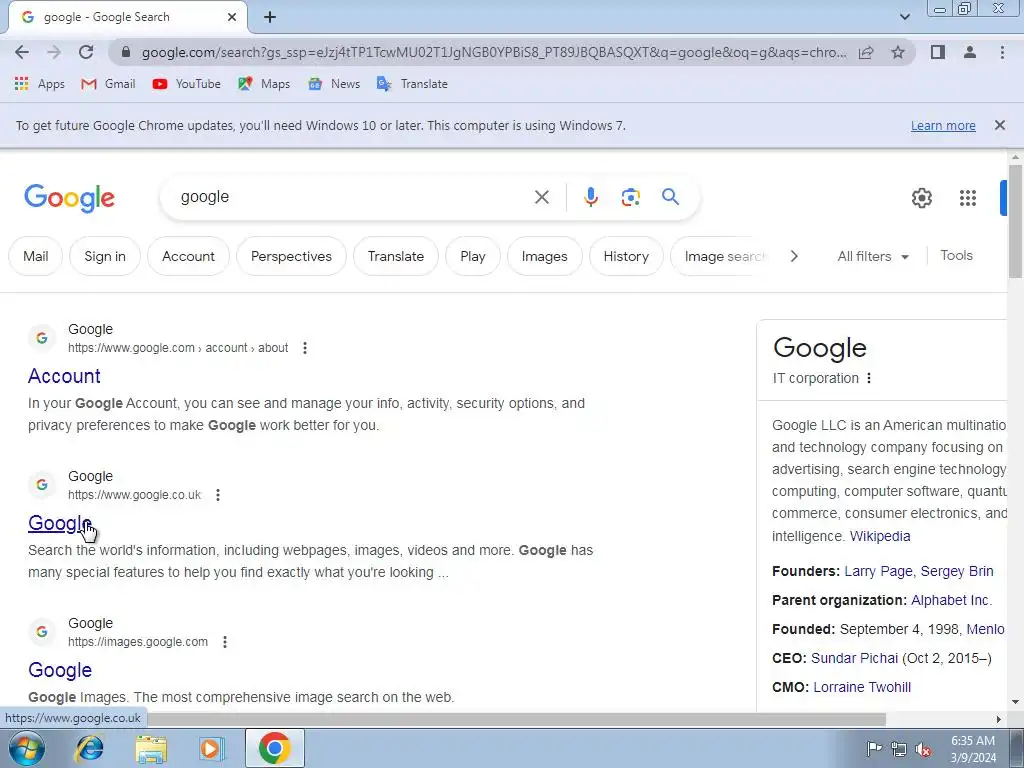Select the Perspectives filter chip
This screenshot has height=768, width=1024.
point(291,257)
